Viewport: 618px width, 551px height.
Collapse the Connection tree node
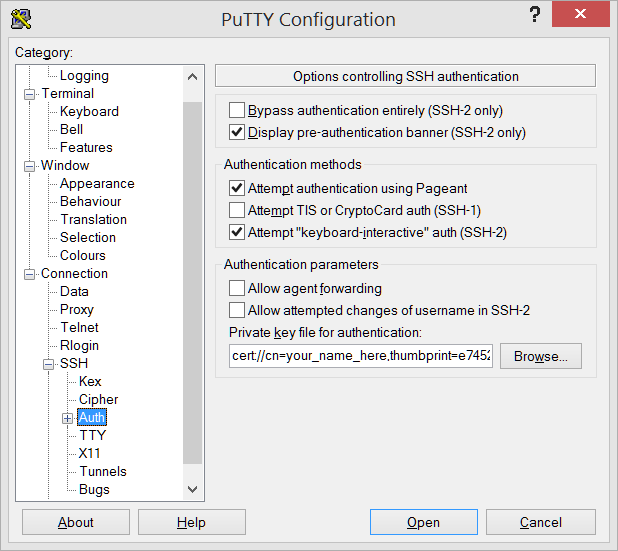click(29, 274)
